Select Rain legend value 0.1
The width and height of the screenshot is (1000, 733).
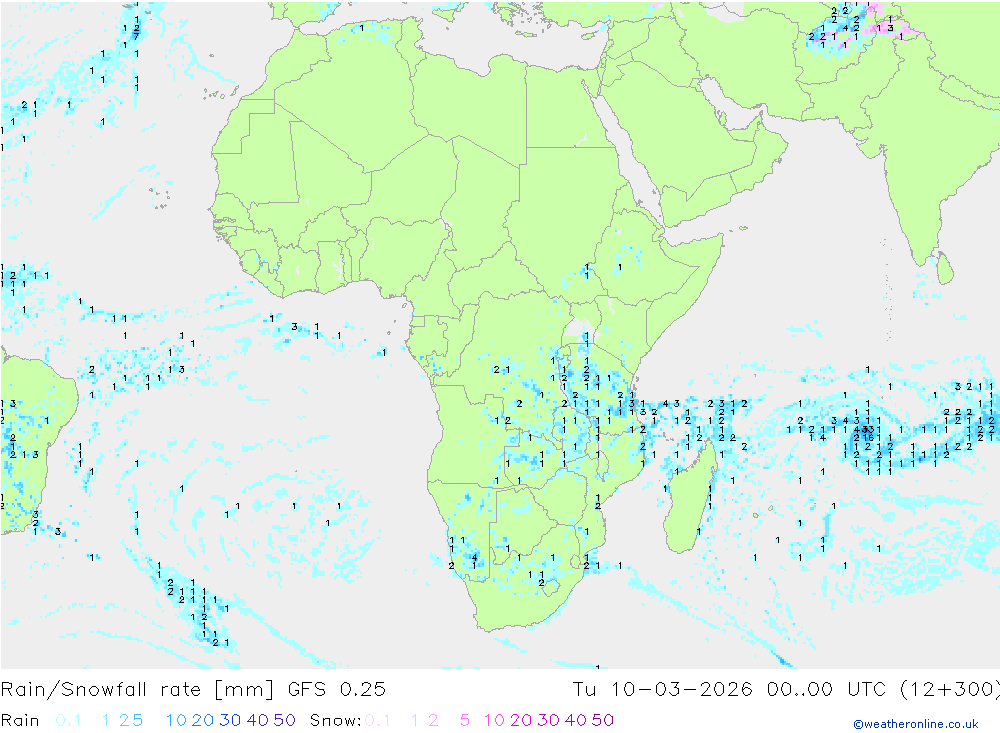[x=68, y=720]
